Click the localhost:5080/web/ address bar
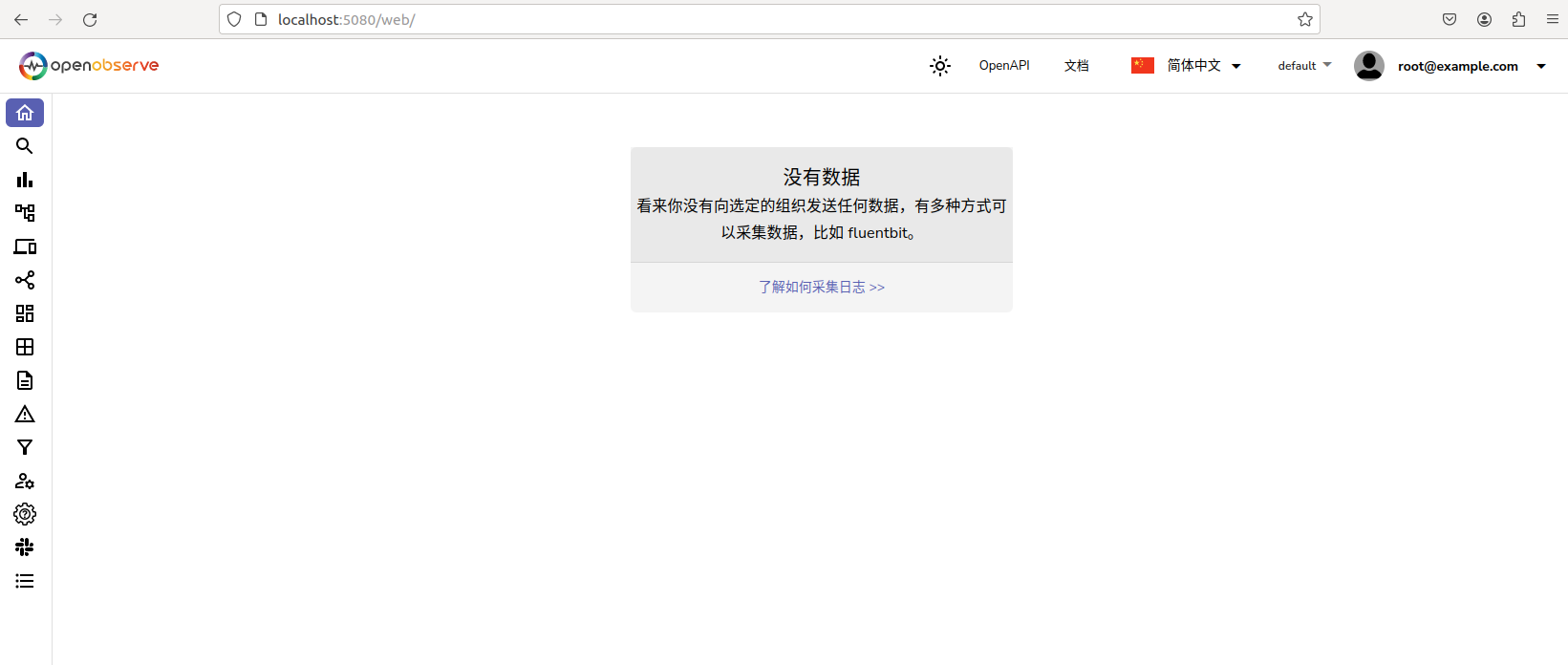The height and width of the screenshot is (665, 1568). [769, 19]
